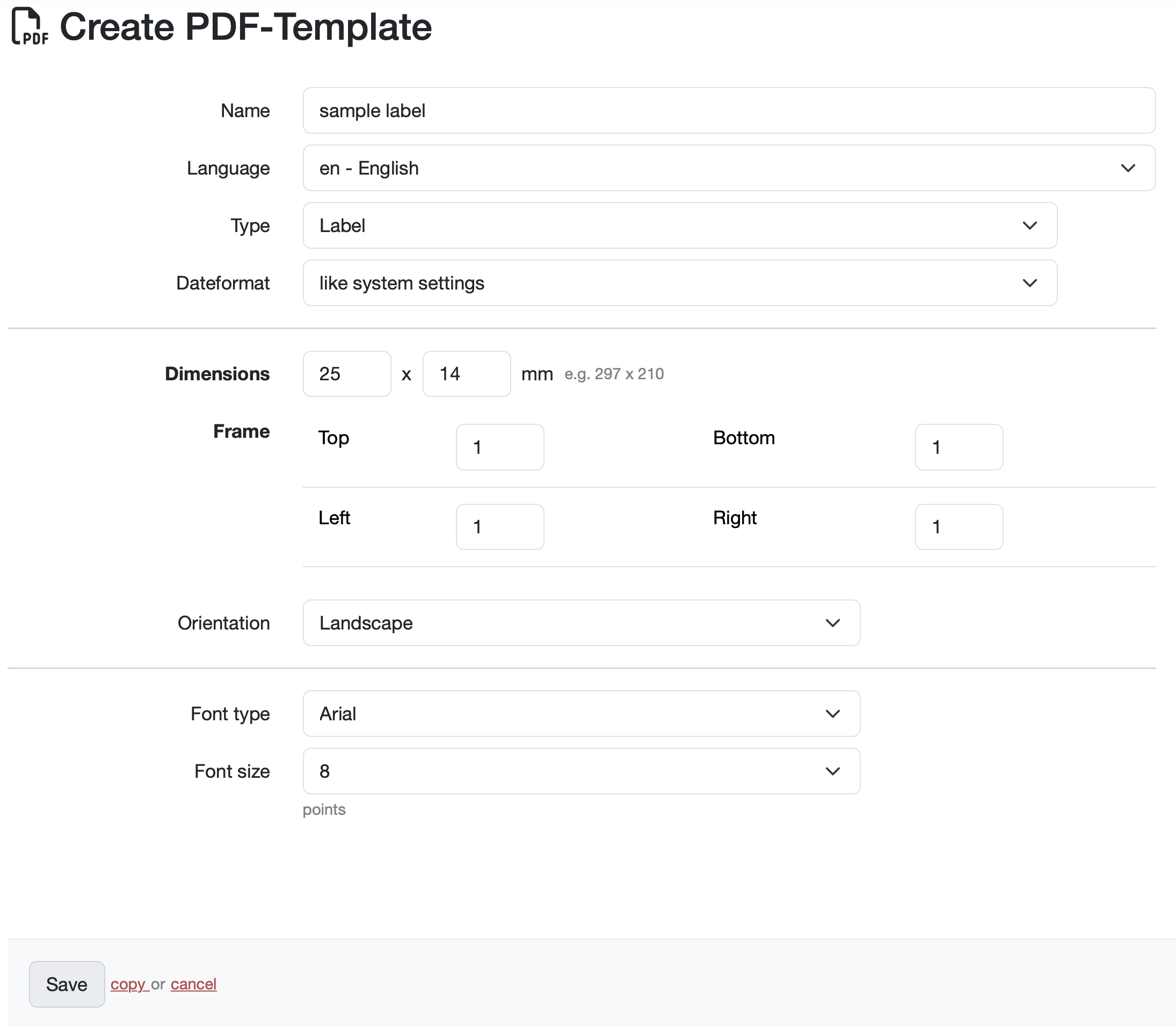
Task: Click the PDF file icon in header
Action: [x=29, y=26]
